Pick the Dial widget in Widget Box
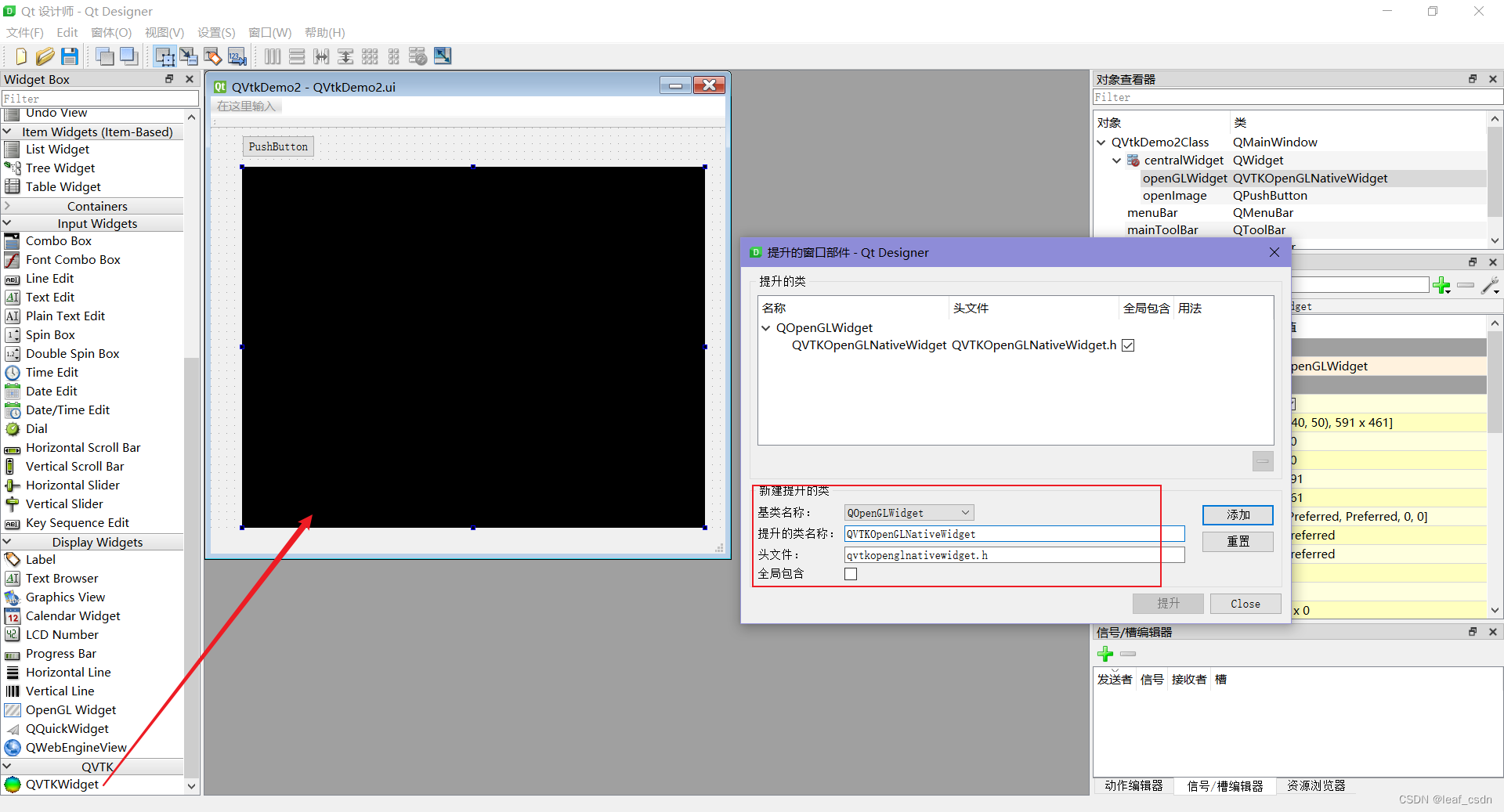Viewport: 1504px width, 812px height. click(36, 428)
